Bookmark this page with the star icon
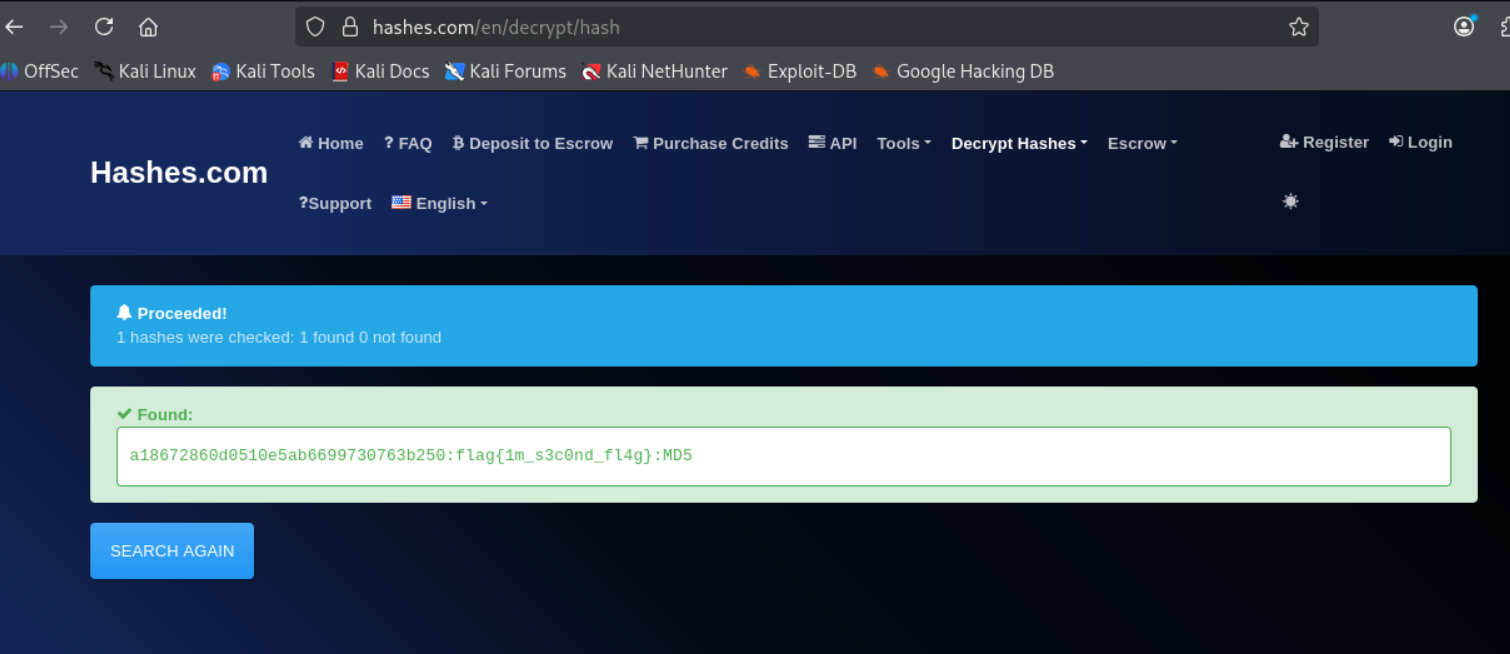Viewport: 1510px width, 654px height. [1299, 27]
